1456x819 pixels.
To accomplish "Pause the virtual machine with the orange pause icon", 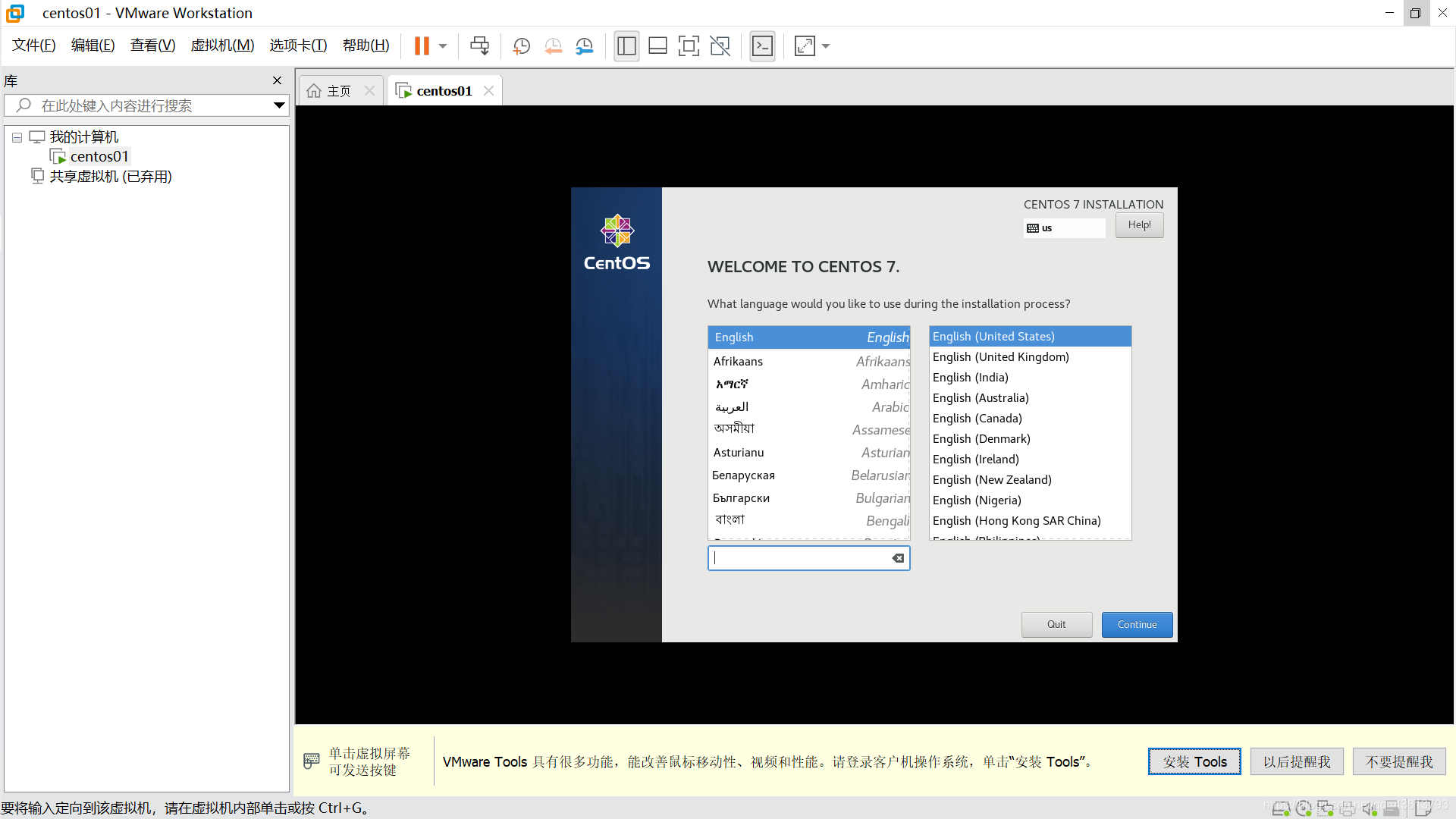I will tap(422, 46).
